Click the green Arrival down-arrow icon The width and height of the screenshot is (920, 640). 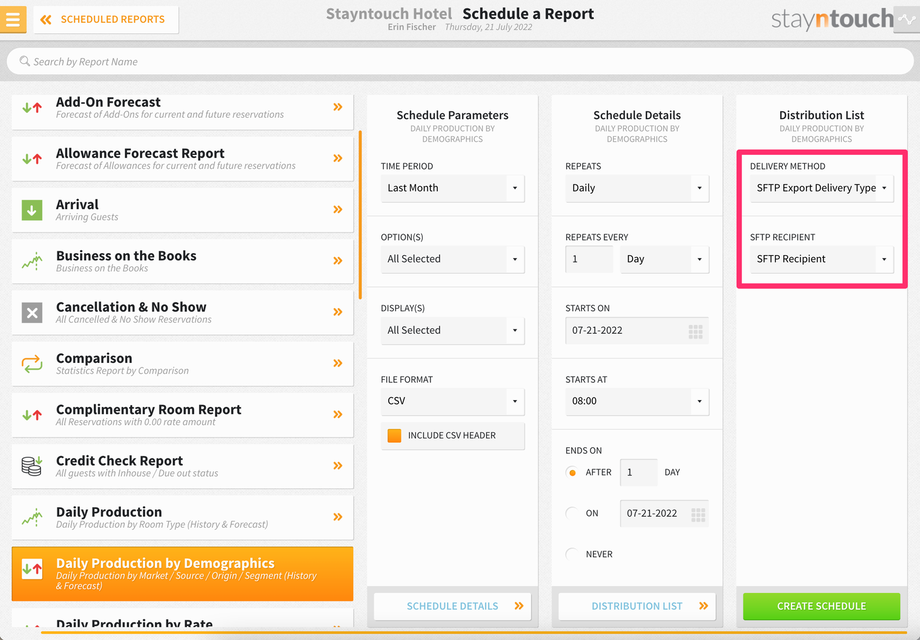[x=32, y=209]
